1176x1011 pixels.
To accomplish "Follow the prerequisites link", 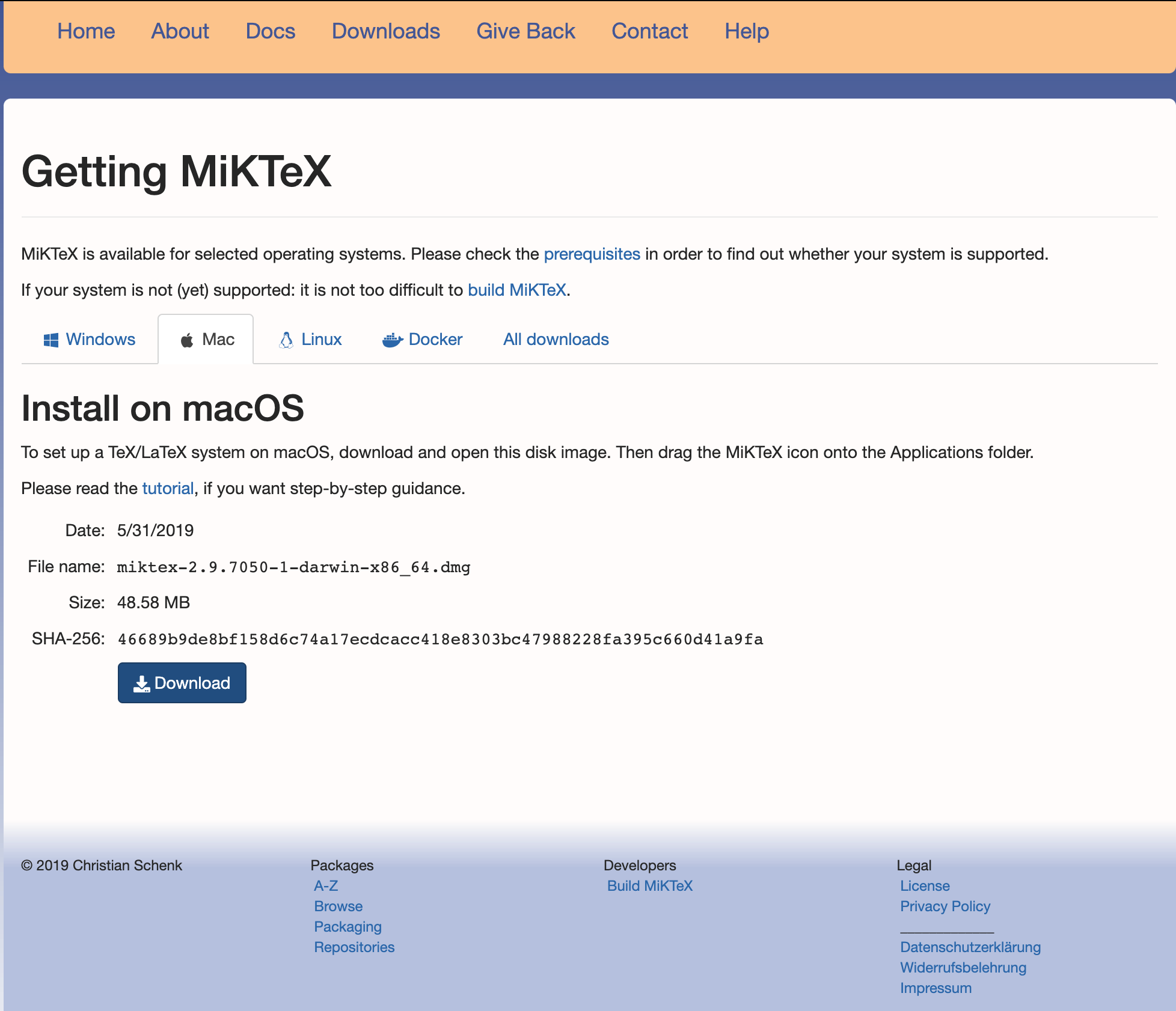I will pos(592,254).
